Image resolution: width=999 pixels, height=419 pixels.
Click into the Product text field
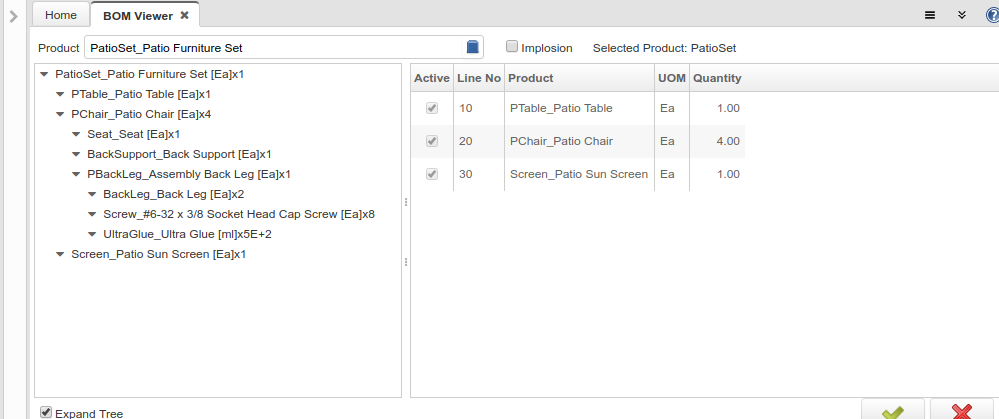click(275, 47)
